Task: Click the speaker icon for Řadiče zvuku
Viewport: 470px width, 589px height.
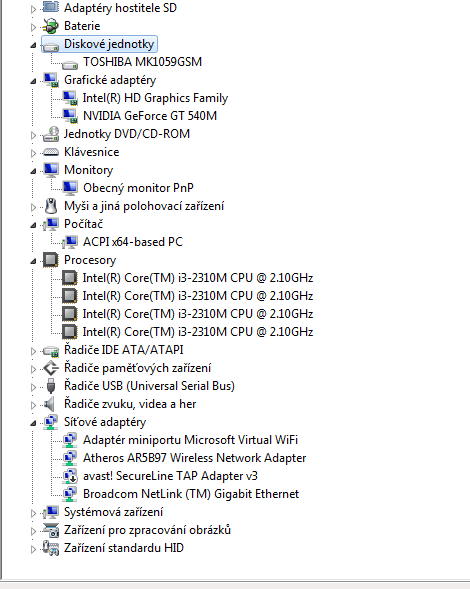Action: [x=50, y=404]
